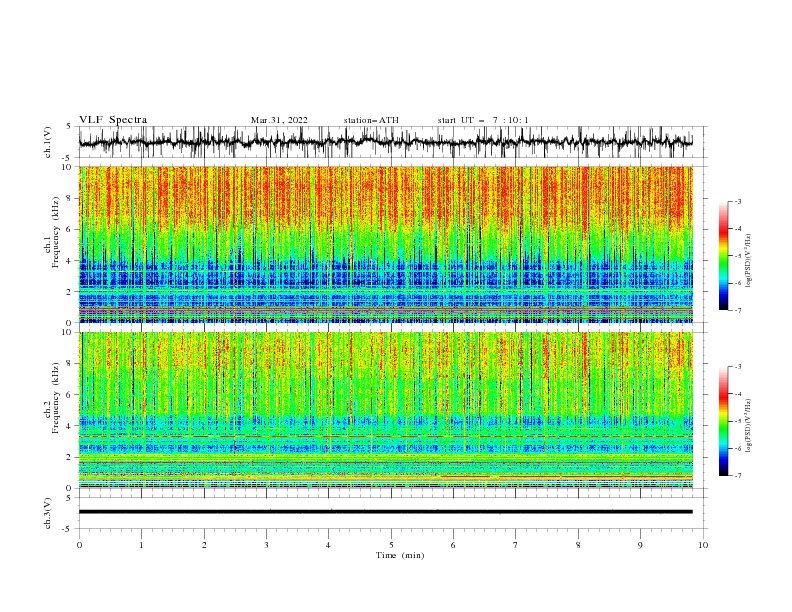Click the -3 label on ch.1 color bar
Screen dimensions: 792x612
pyautogui.click(x=738, y=201)
